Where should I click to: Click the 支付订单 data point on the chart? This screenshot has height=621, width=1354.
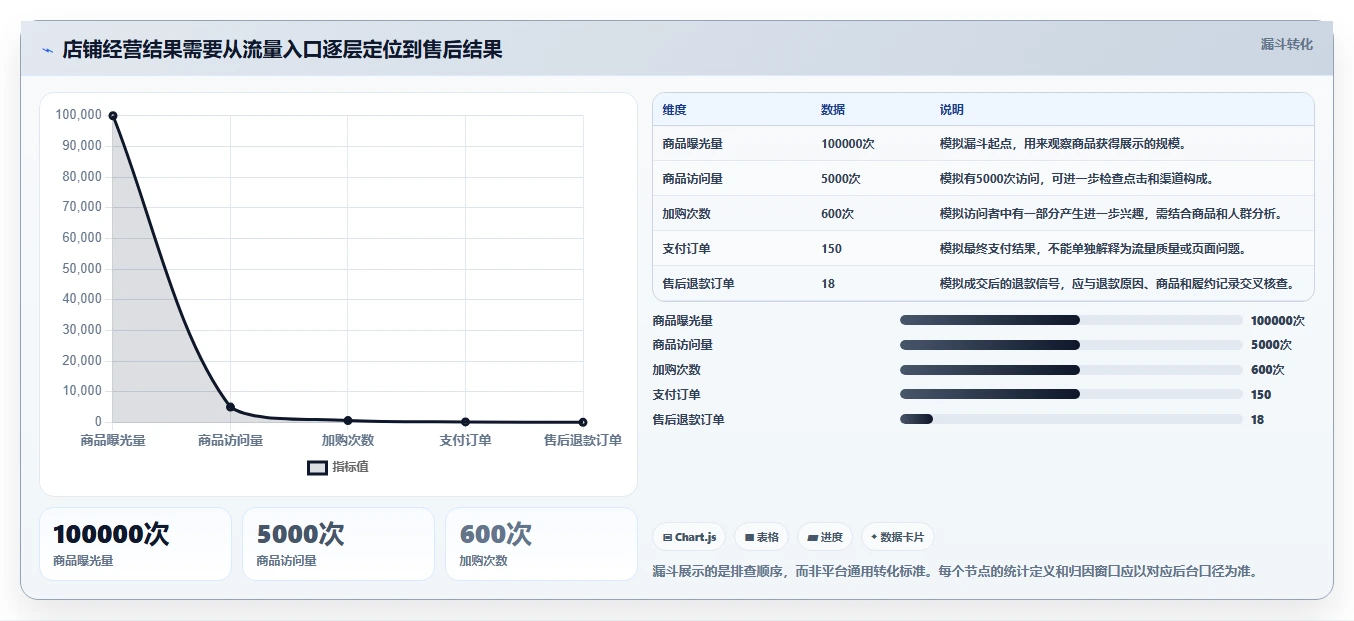tap(465, 422)
